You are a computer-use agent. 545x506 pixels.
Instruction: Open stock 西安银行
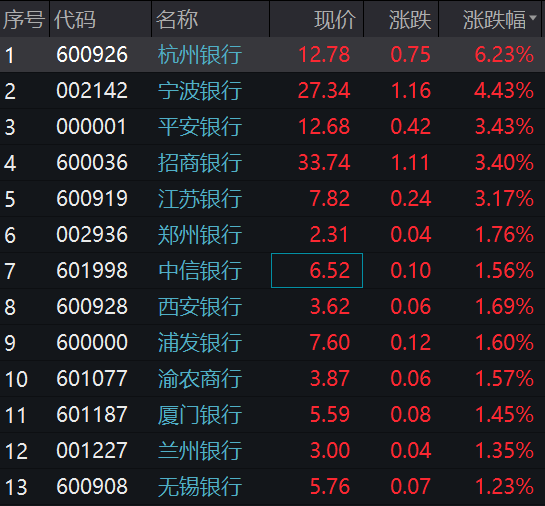(200, 307)
